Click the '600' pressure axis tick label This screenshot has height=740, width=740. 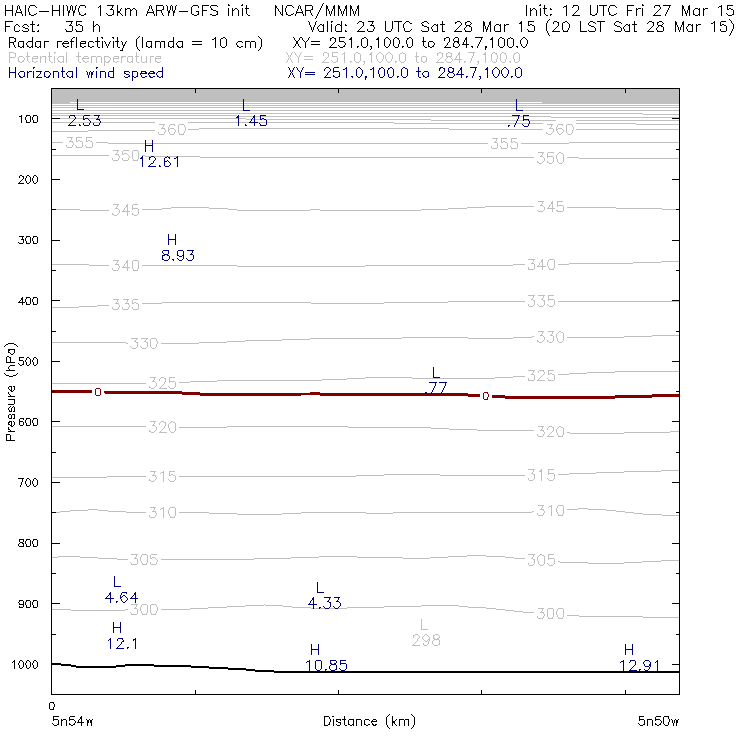pyautogui.click(x=28, y=422)
